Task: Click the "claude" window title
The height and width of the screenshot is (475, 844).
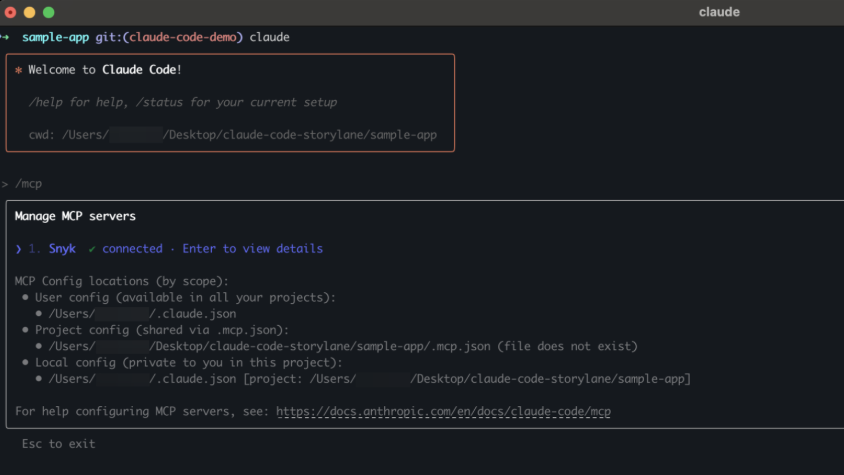Action: coord(719,12)
